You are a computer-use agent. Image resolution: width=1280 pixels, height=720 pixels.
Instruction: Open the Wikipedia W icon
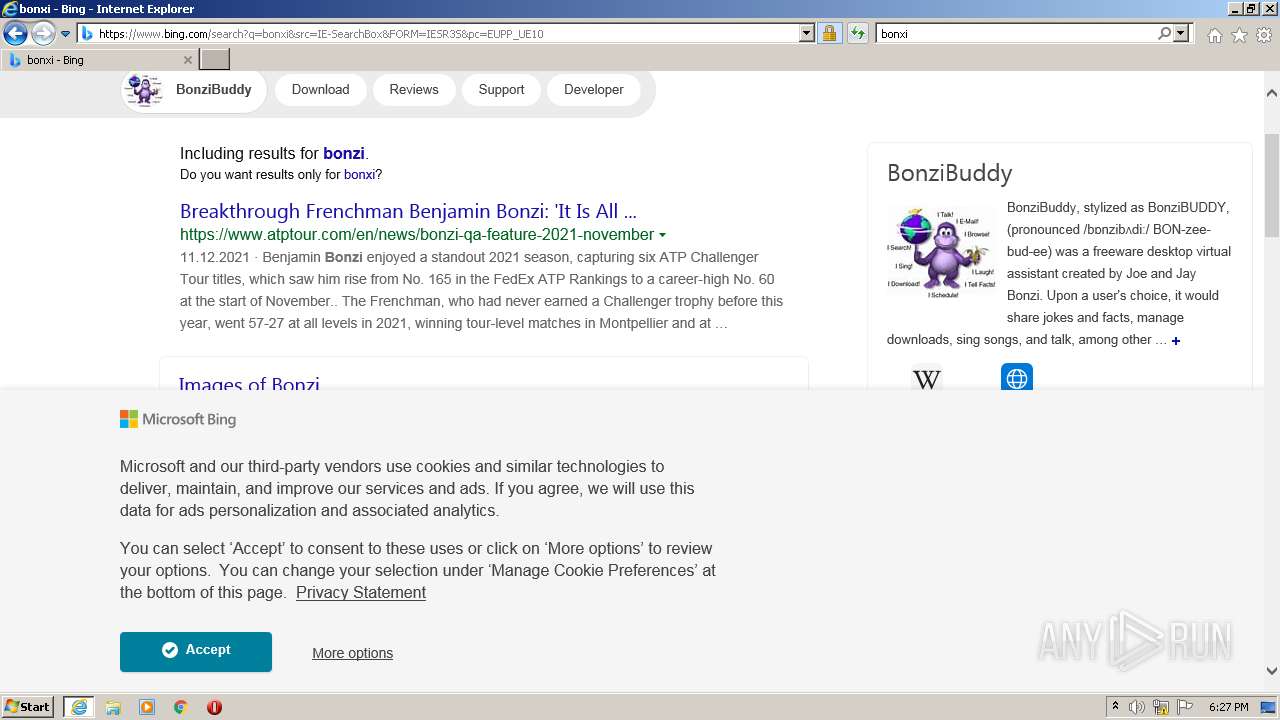click(927, 378)
